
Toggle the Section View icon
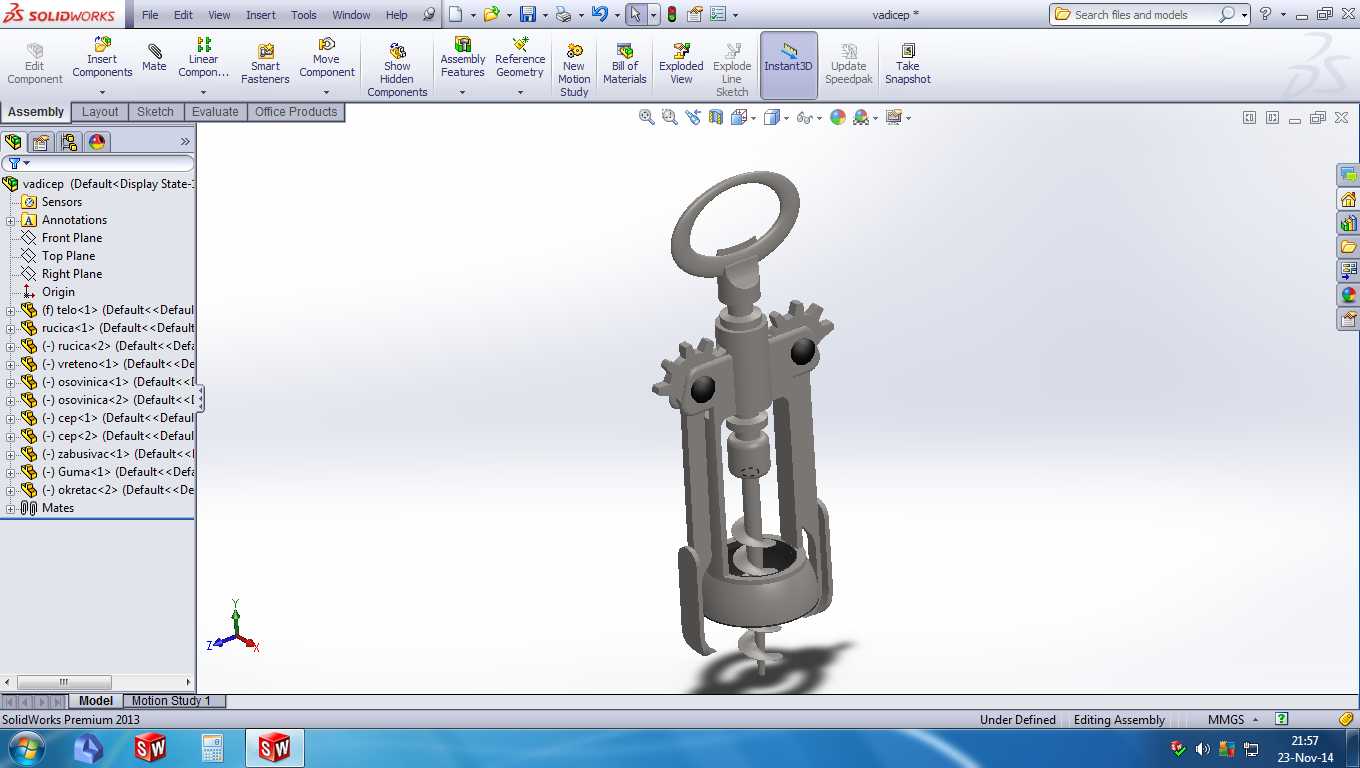point(716,117)
